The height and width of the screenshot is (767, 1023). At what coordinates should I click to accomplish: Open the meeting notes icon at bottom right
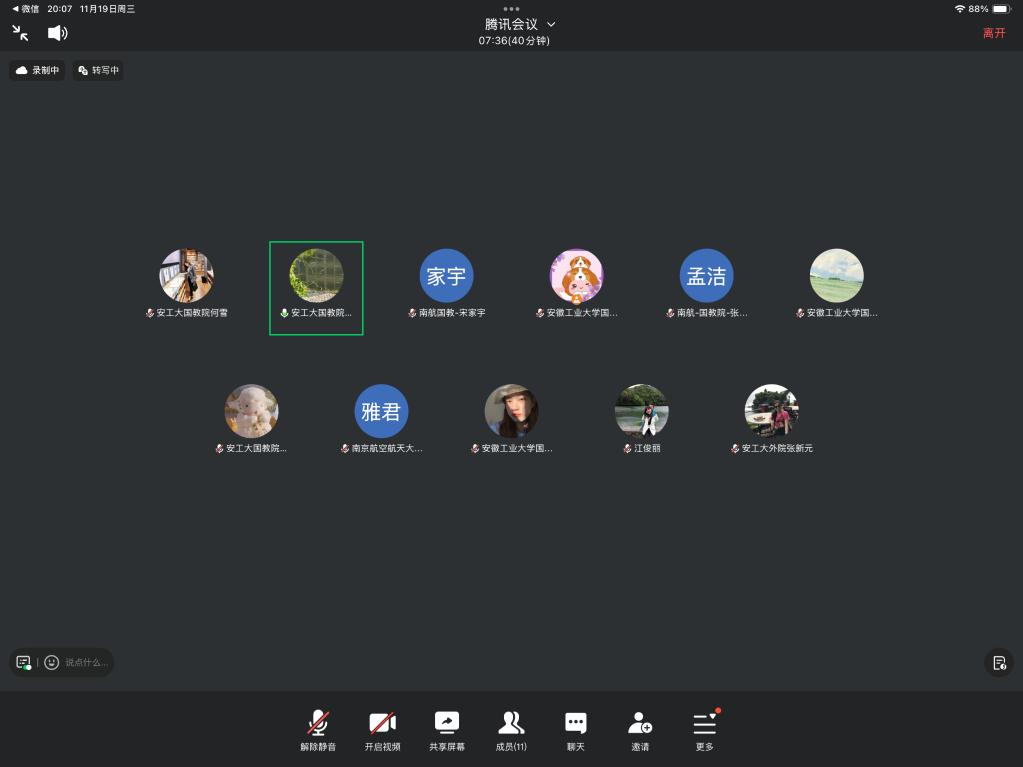point(998,662)
